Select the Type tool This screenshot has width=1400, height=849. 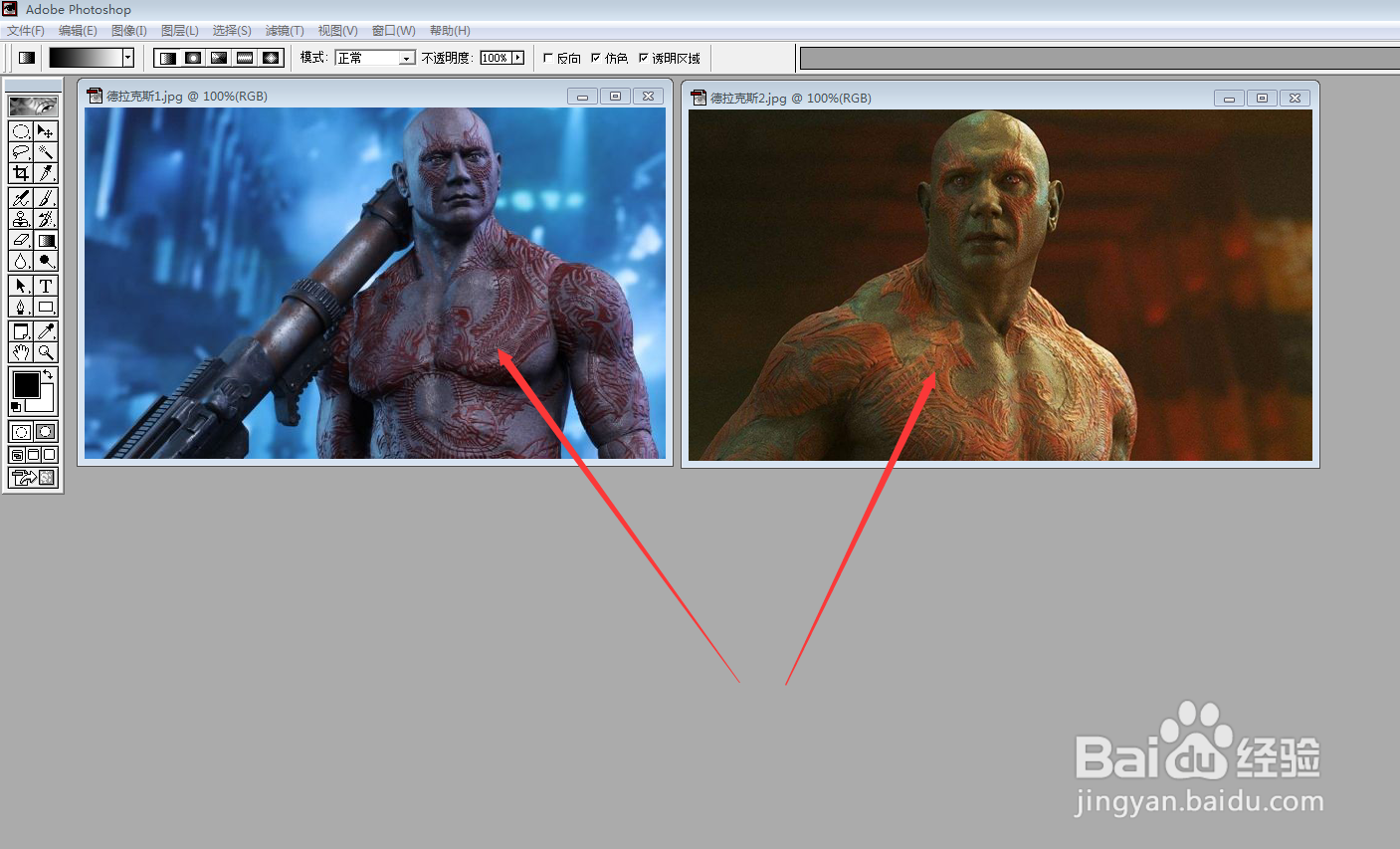coord(46,286)
